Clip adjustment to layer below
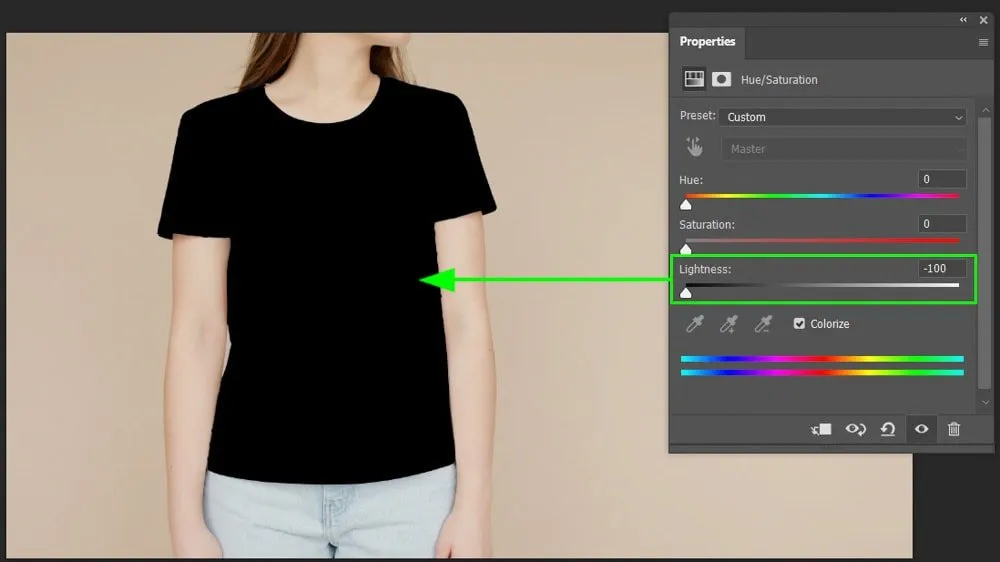1000x562 pixels. tap(821, 429)
